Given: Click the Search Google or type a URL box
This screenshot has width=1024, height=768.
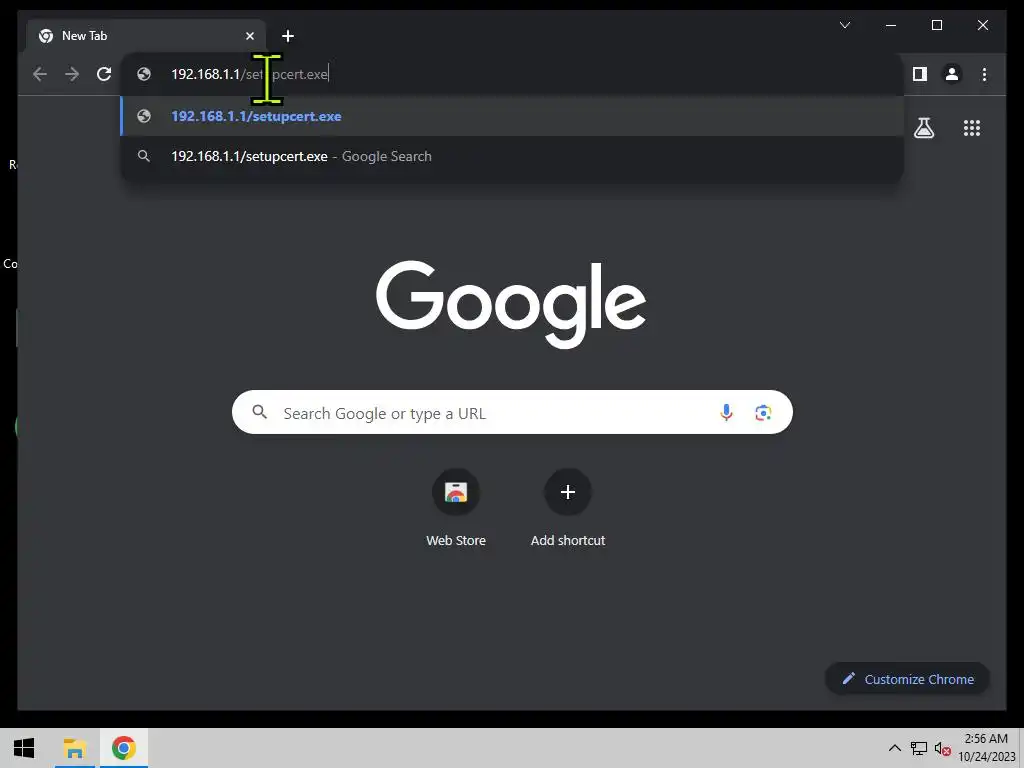Looking at the screenshot, I should click(512, 413).
